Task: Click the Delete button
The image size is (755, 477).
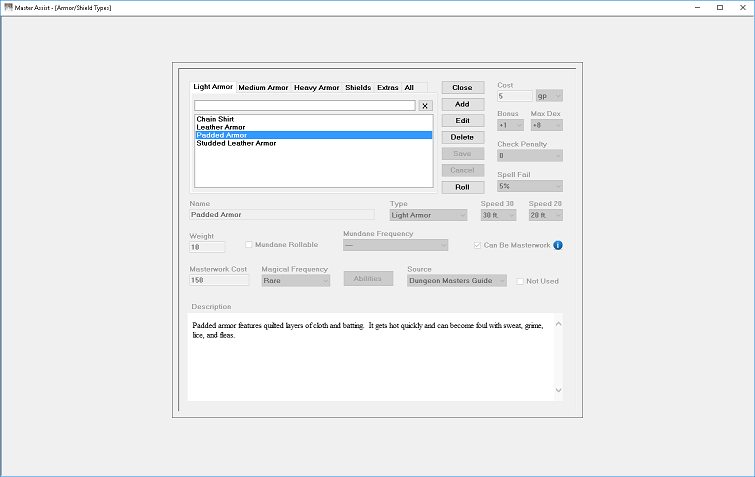Action: 463,137
